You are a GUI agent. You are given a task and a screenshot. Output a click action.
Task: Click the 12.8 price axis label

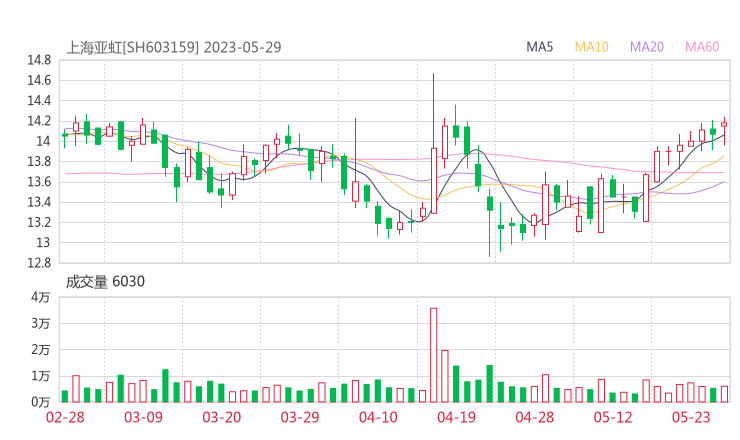[39, 263]
